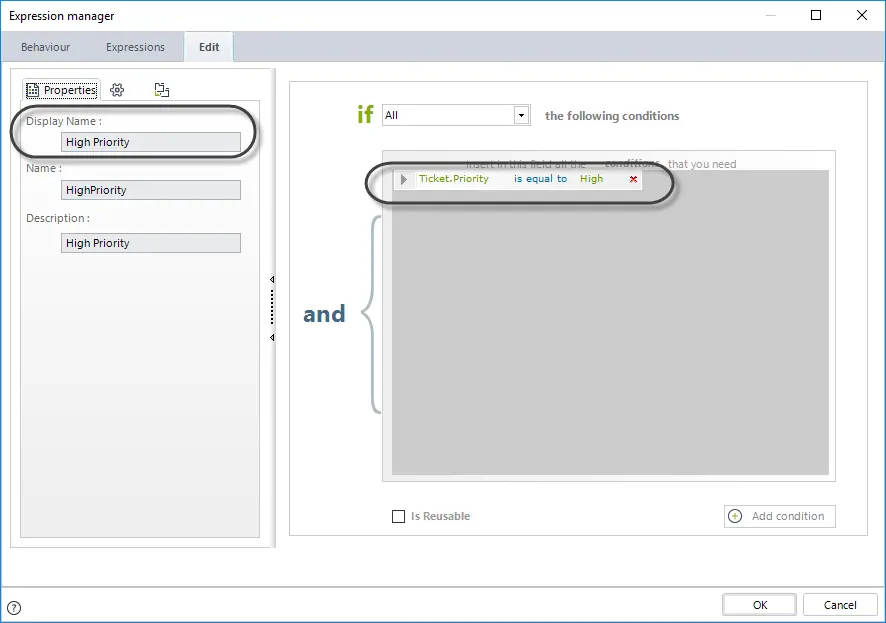Click the All combo box field

pyautogui.click(x=456, y=115)
